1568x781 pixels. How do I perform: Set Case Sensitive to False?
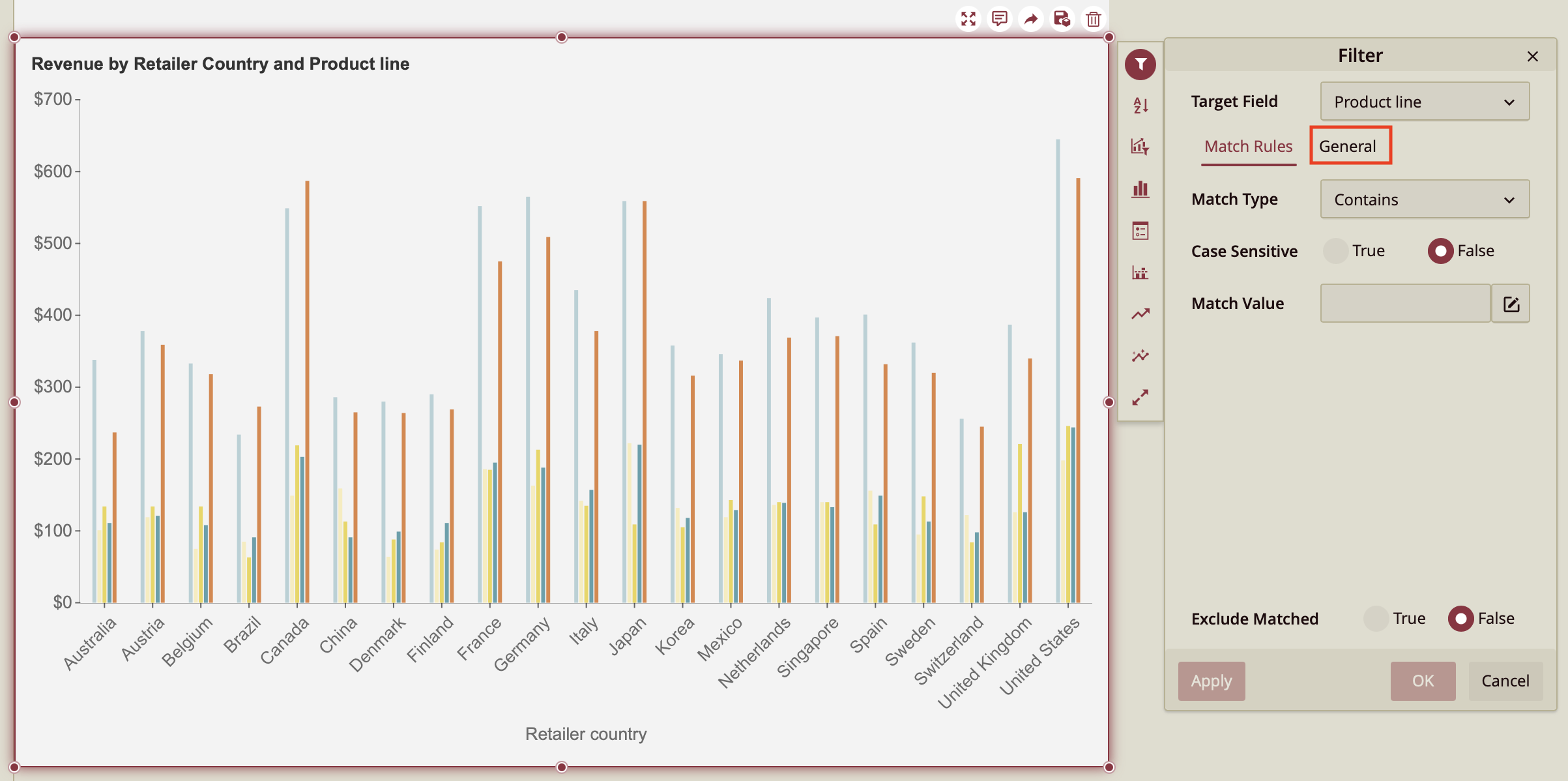pyautogui.click(x=1440, y=251)
